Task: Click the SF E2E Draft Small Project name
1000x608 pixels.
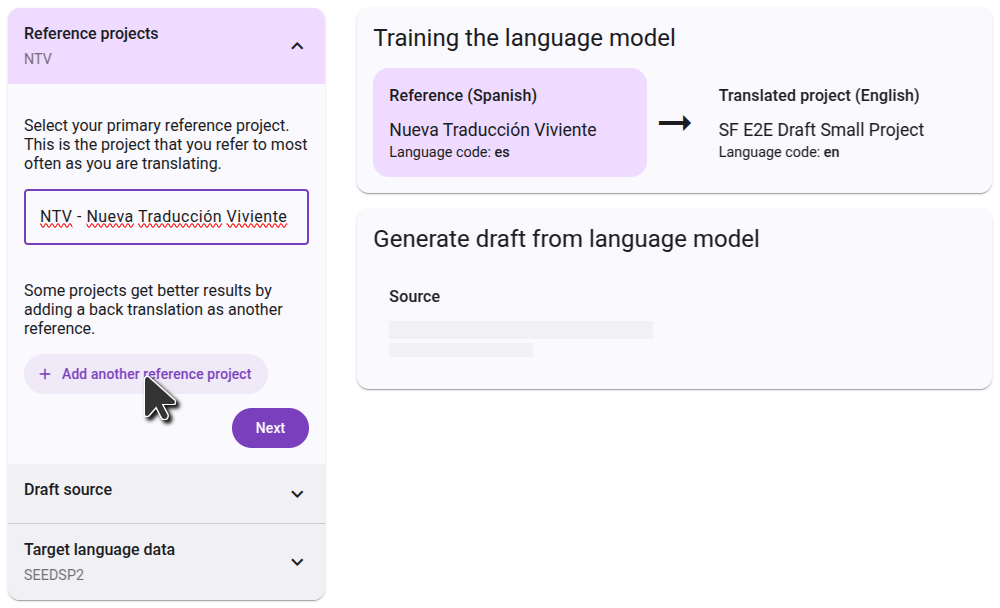Action: point(821,130)
